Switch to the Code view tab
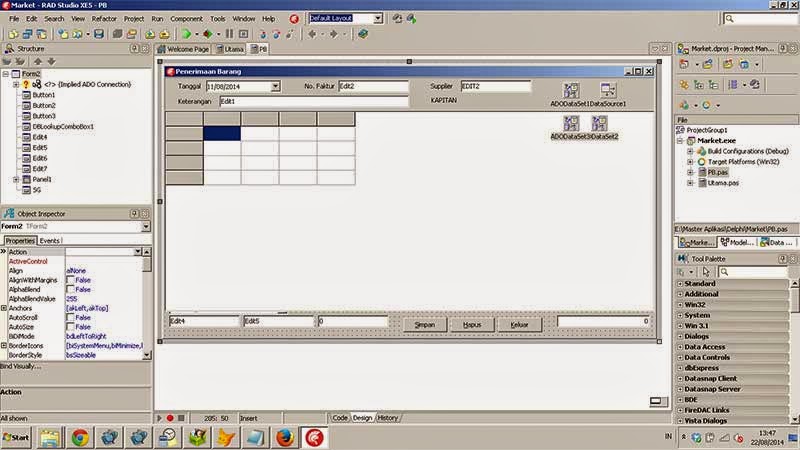The image size is (800, 450). pos(340,418)
